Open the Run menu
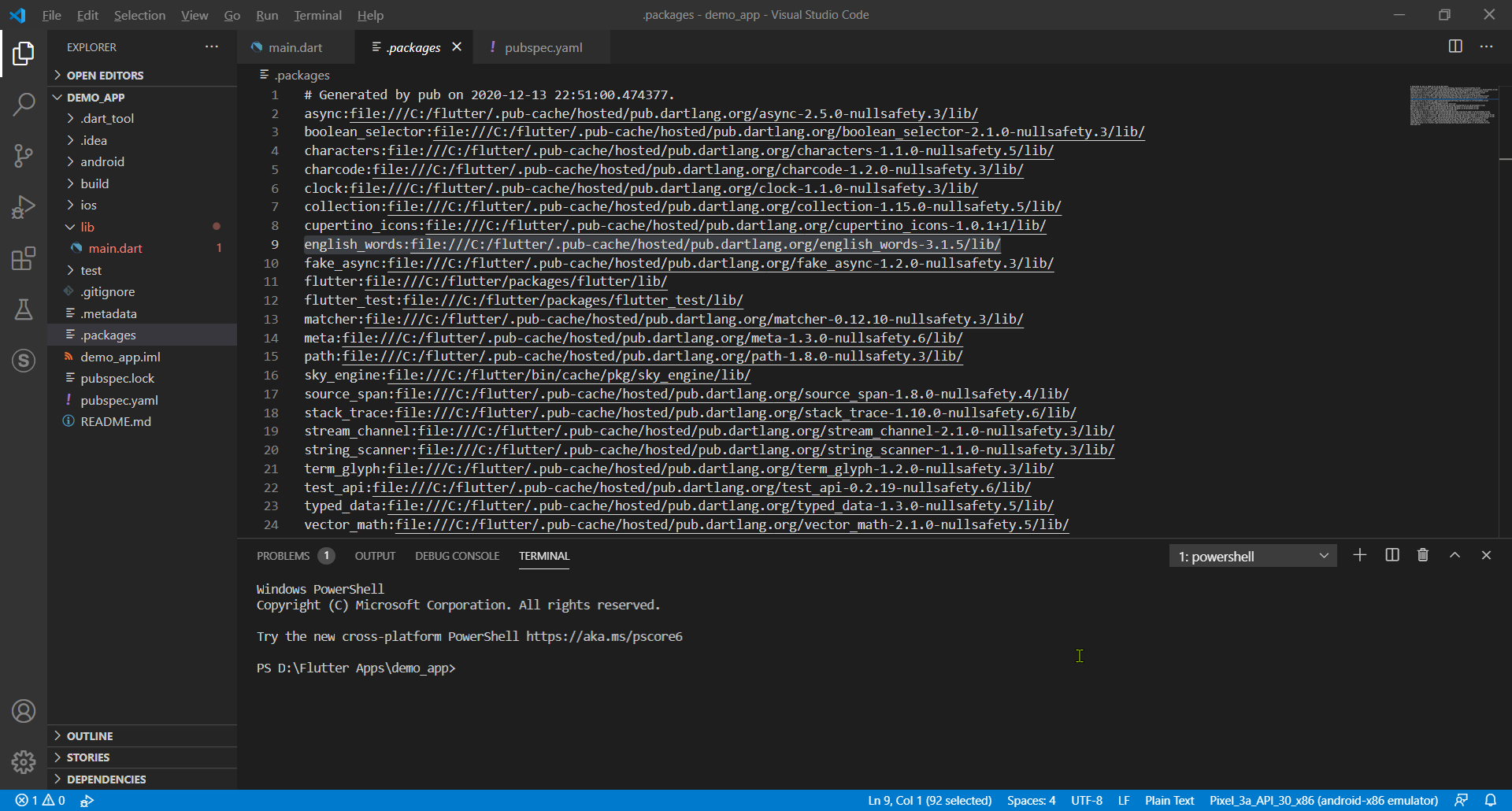This screenshot has height=811, width=1512. pyautogui.click(x=267, y=15)
